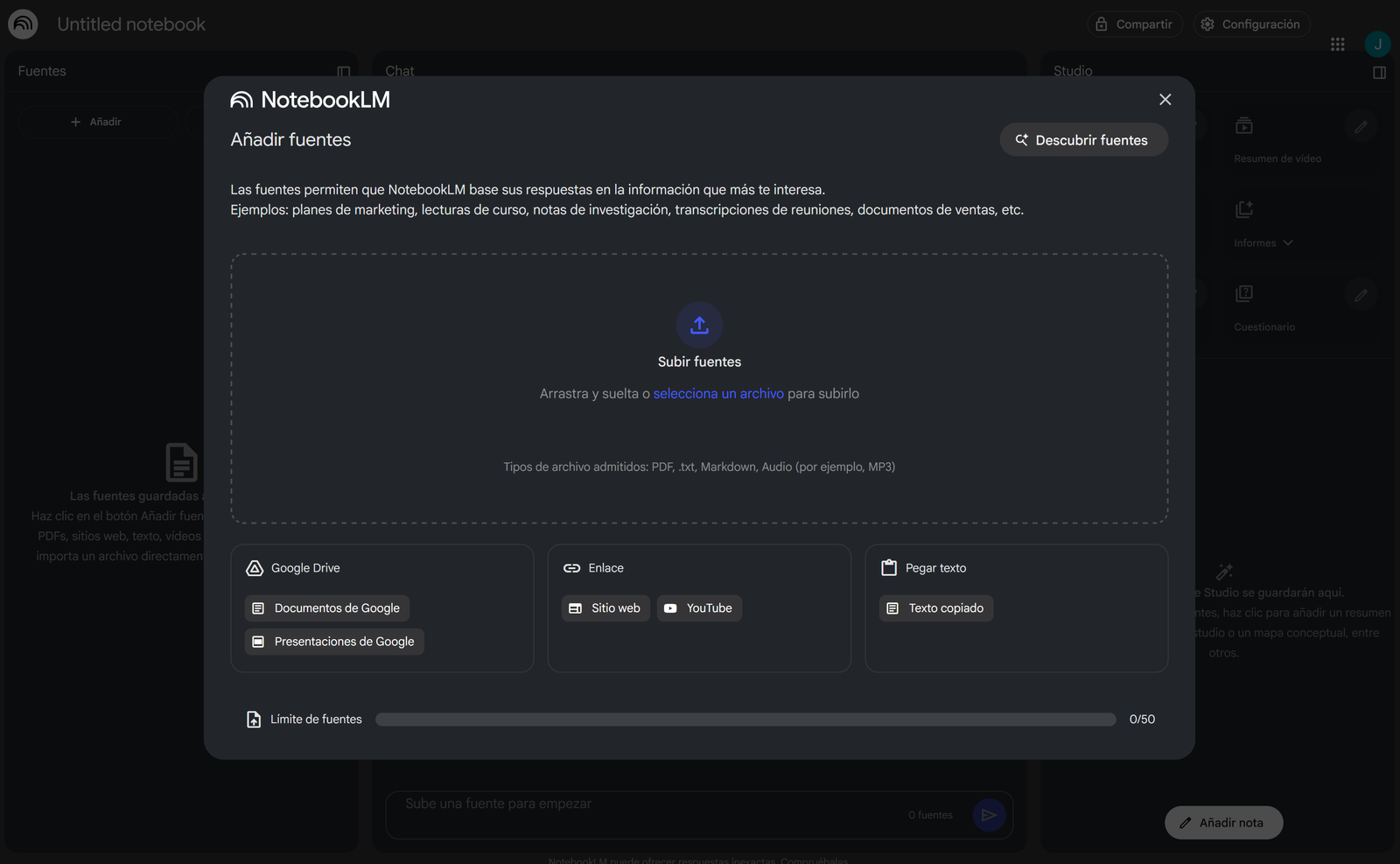Click the upload arrow icon in Subir fuentes
Viewport: 1400px width, 864px height.
click(x=699, y=325)
